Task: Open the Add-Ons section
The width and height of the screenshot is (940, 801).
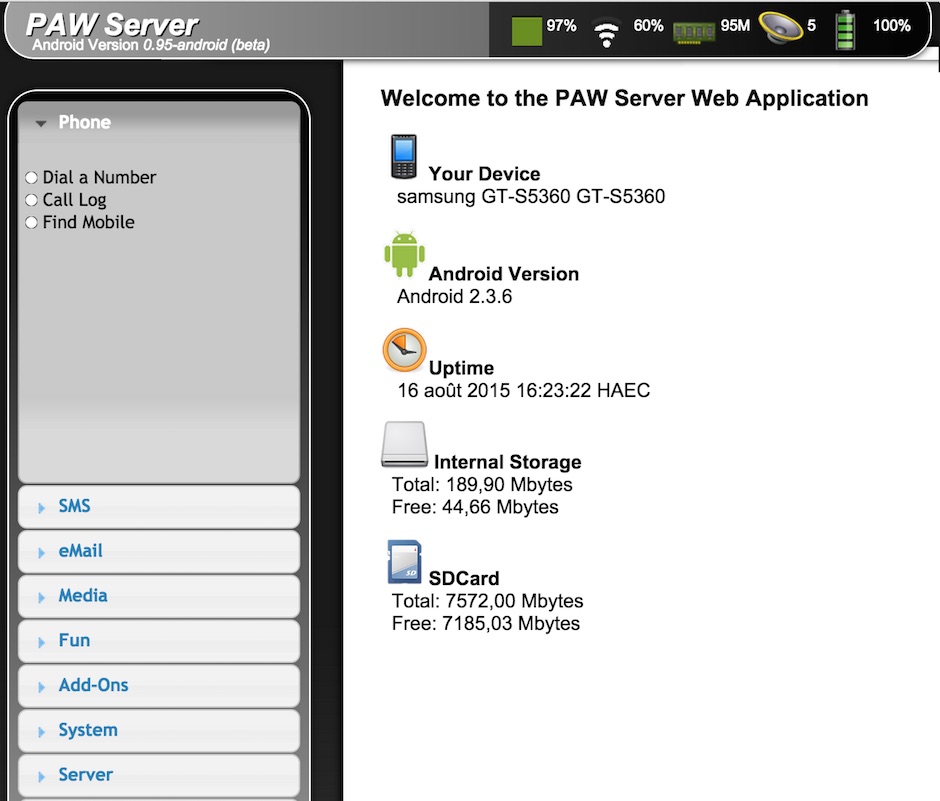Action: pyautogui.click(x=94, y=685)
